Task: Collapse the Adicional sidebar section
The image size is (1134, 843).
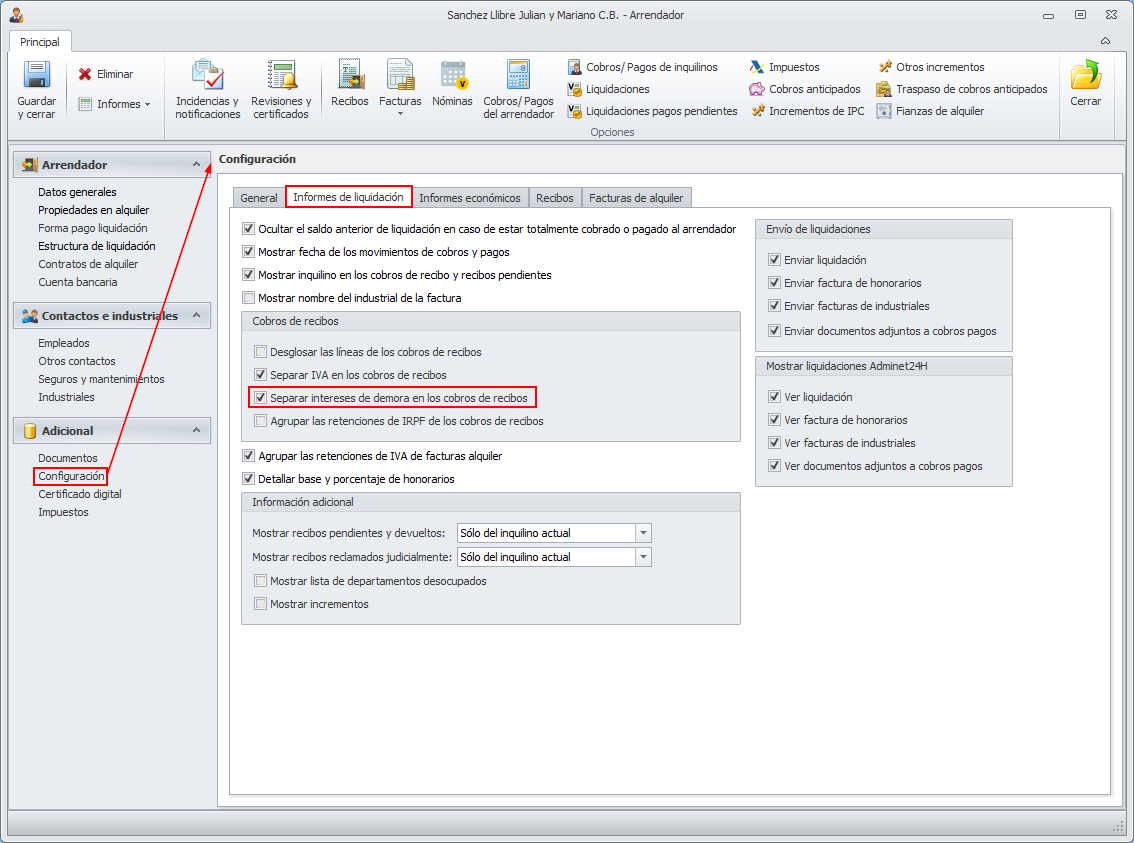Action: 196,431
